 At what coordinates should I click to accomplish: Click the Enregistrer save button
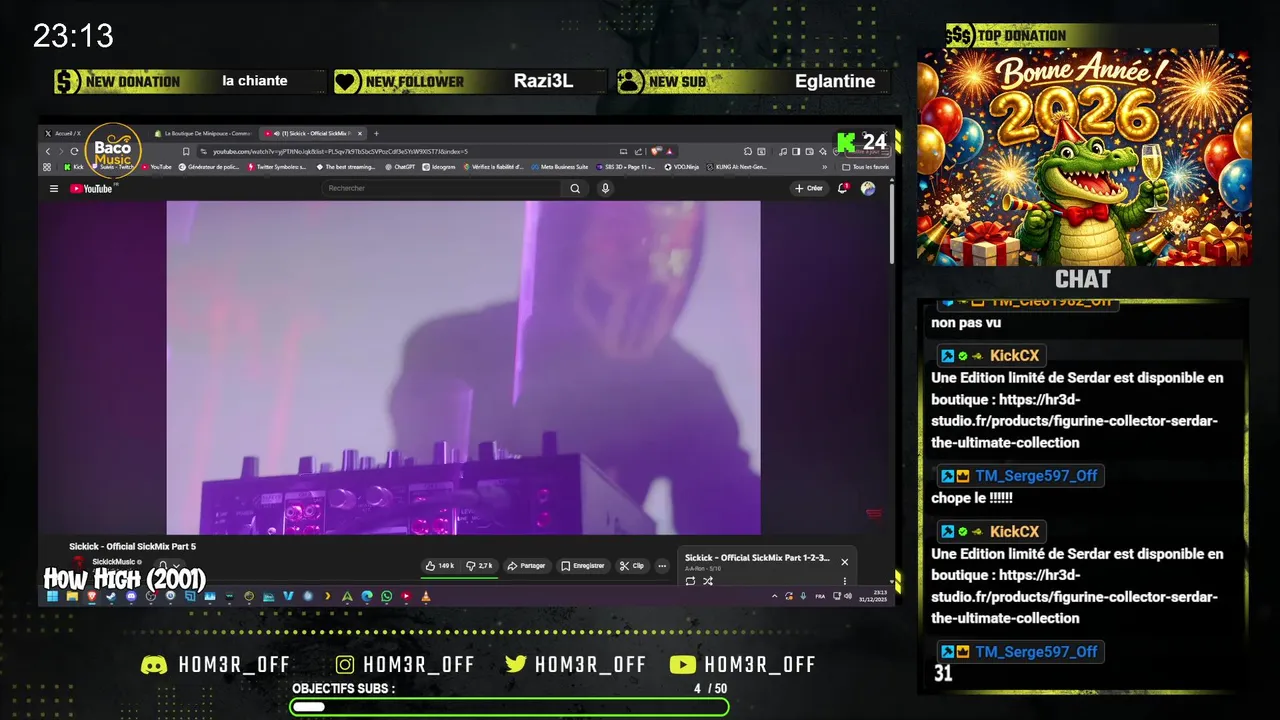pos(582,566)
